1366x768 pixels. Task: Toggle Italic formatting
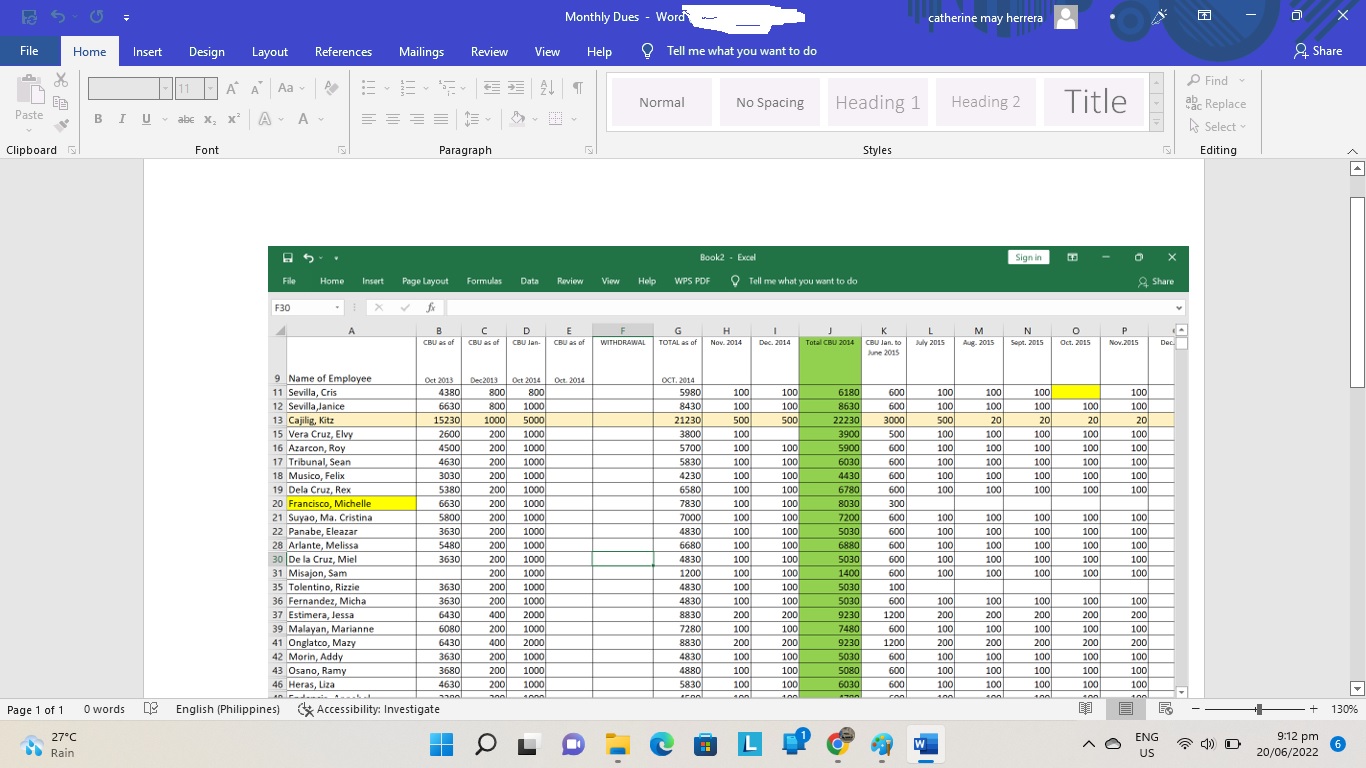pyautogui.click(x=122, y=119)
